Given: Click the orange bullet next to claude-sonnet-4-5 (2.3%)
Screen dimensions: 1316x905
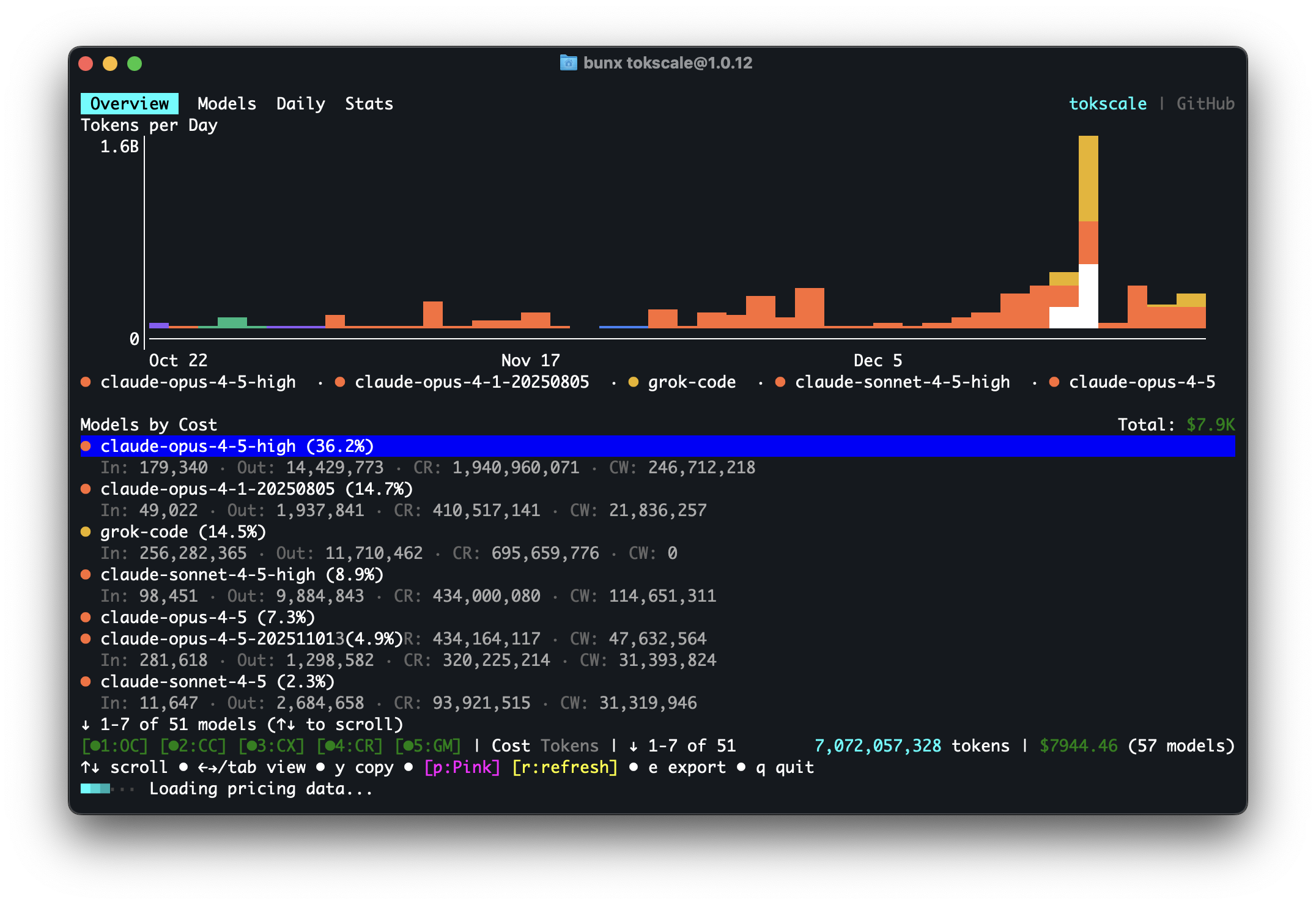Looking at the screenshot, I should [86, 682].
